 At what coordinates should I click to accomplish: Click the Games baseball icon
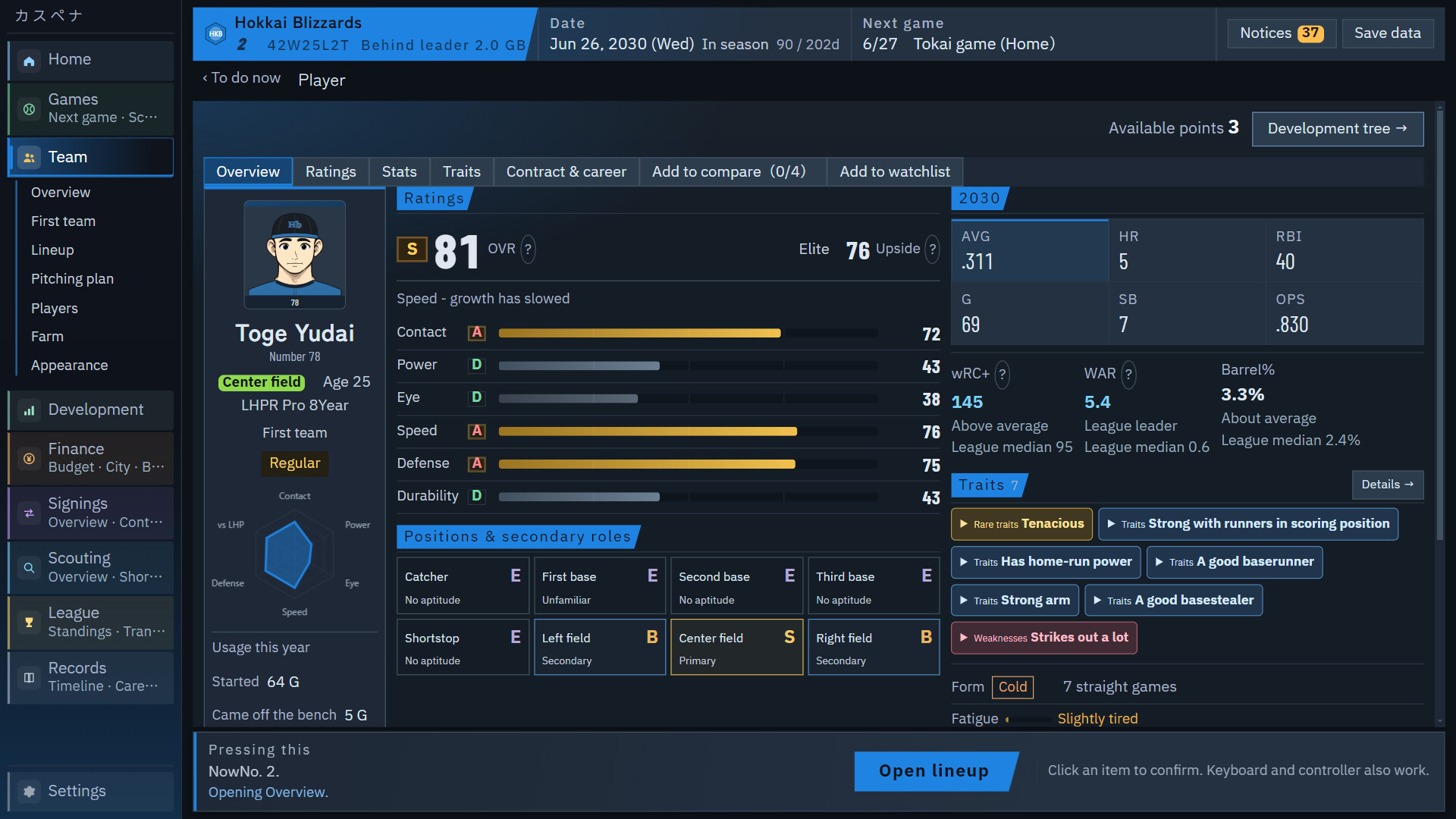coord(29,109)
